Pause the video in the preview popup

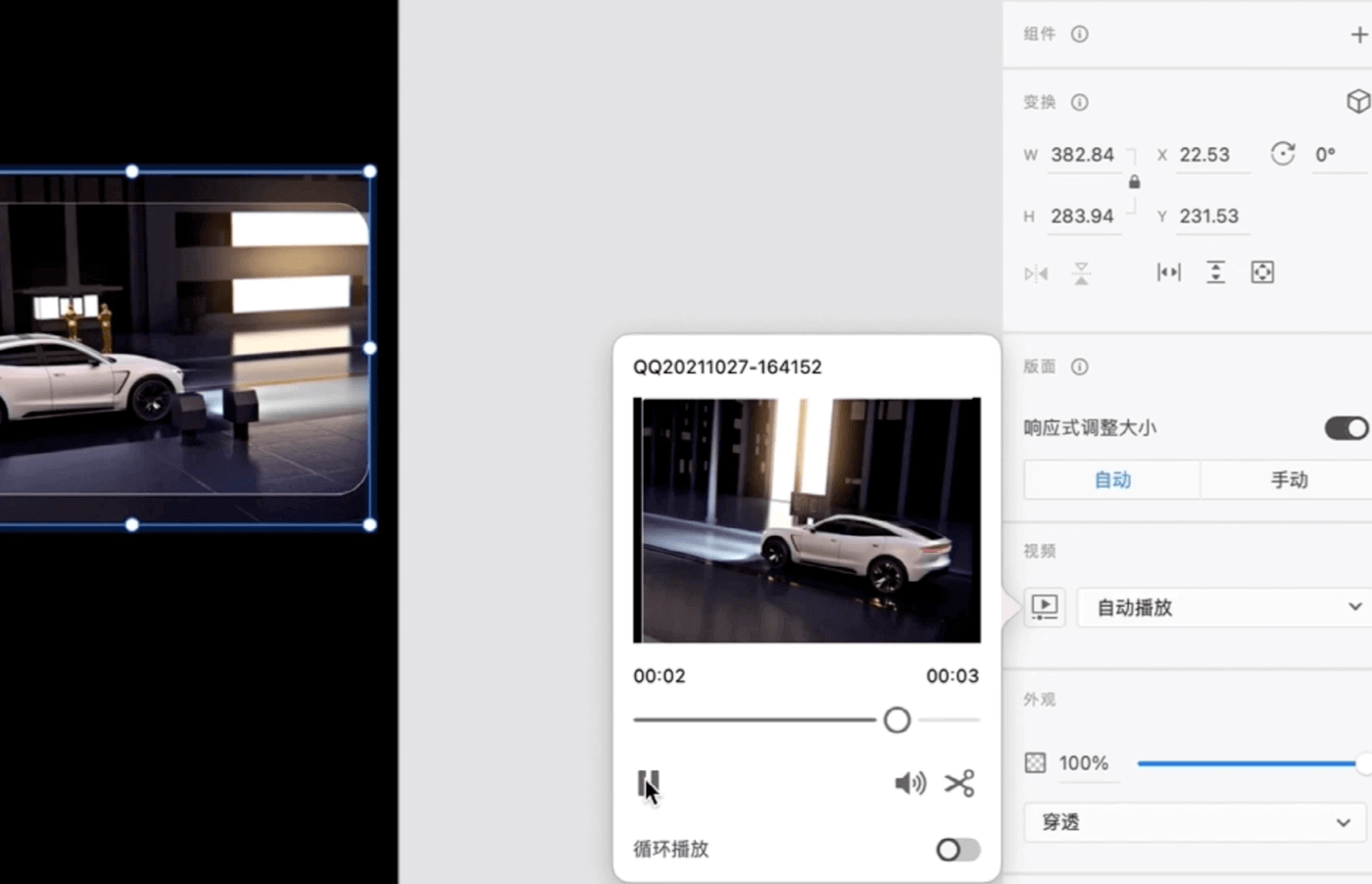coord(648,783)
